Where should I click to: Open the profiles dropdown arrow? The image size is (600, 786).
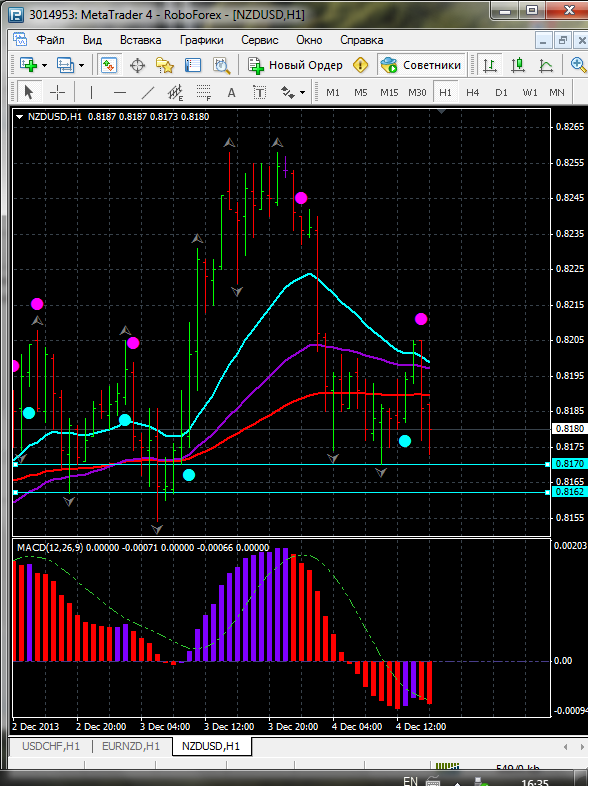click(x=82, y=65)
